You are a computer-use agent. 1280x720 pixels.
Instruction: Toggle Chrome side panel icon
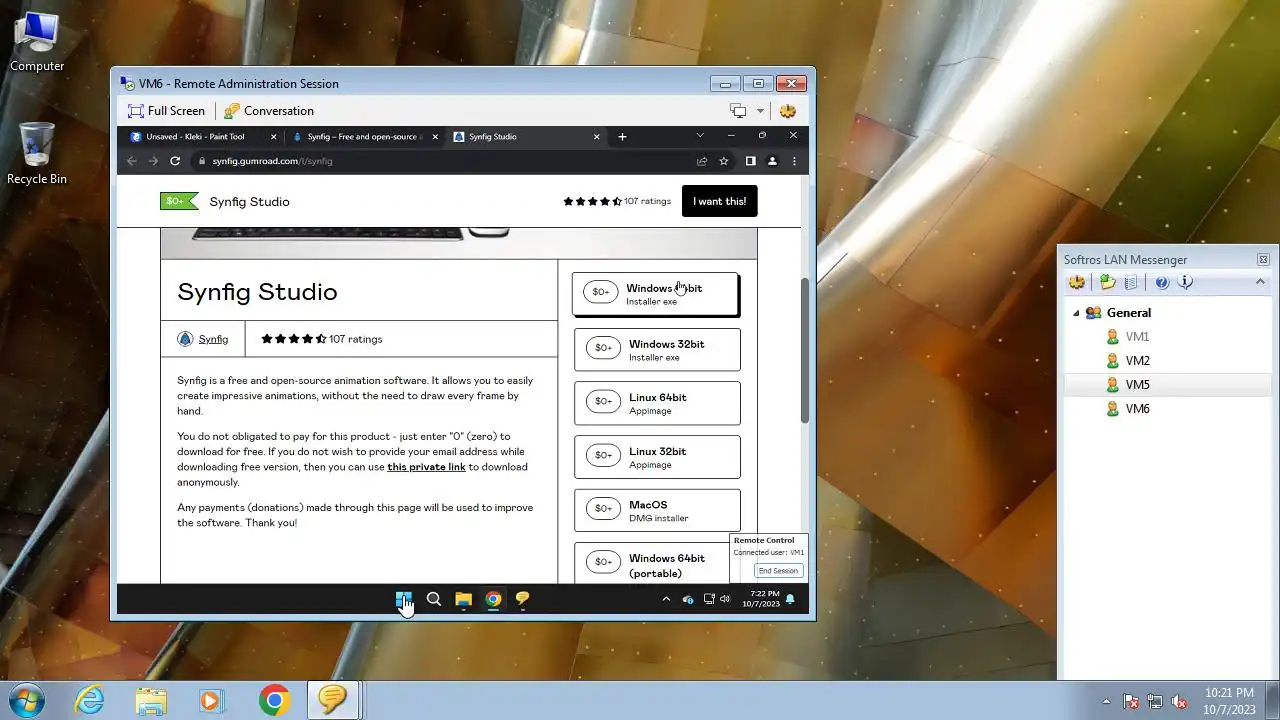click(750, 161)
